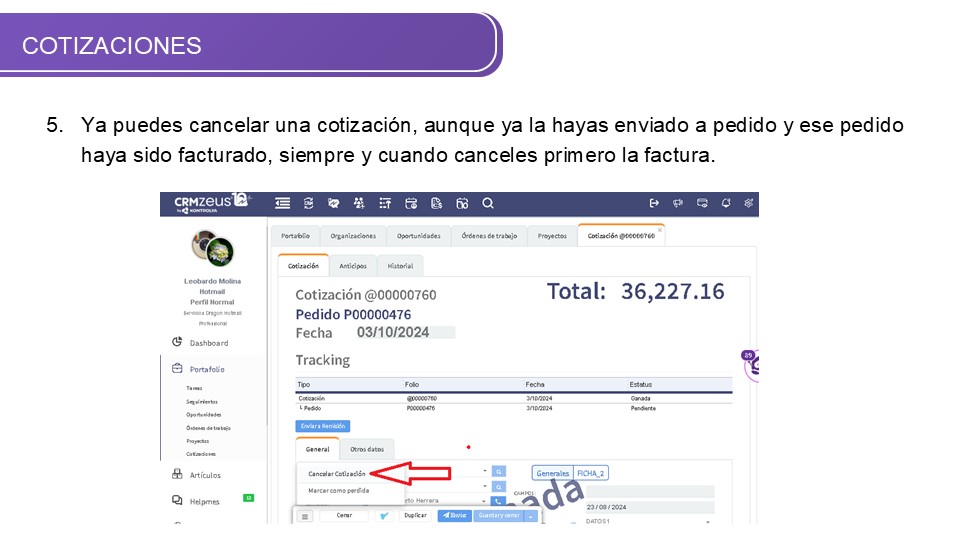The height and width of the screenshot is (540, 960).
Task: Click the blue phone button in form
Action: [499, 501]
